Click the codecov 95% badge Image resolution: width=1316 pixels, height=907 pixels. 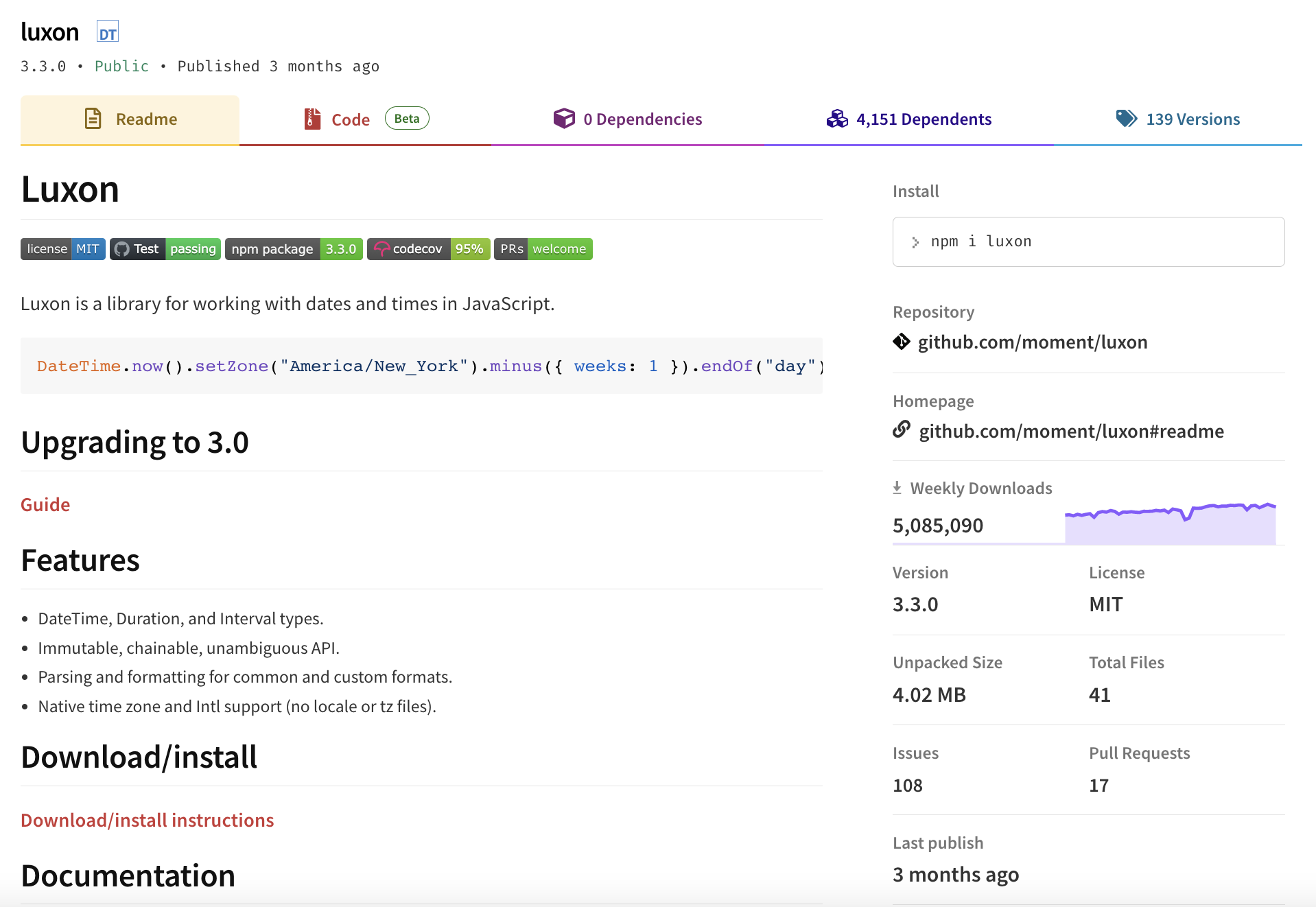coord(428,249)
